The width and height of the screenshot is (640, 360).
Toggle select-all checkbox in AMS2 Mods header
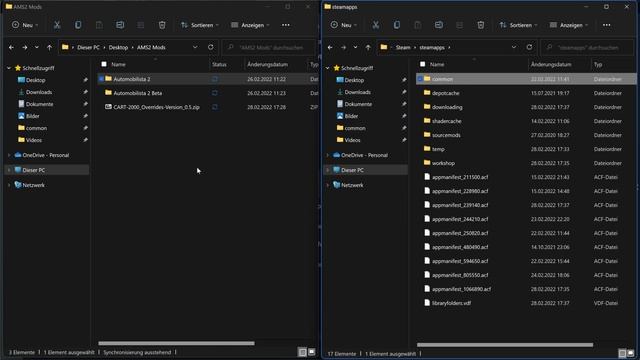tap(104, 64)
